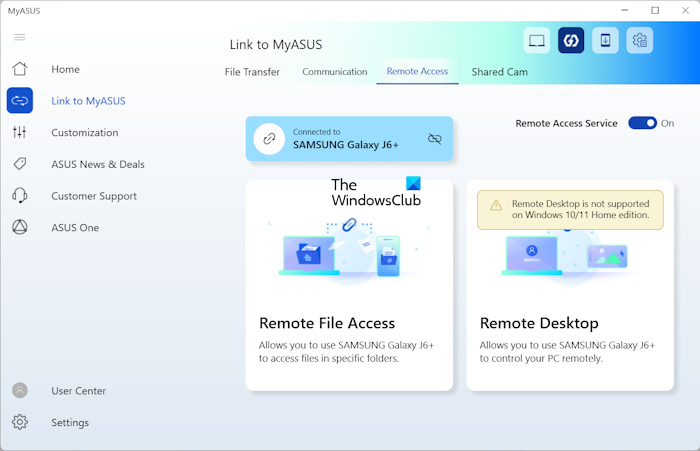Open the Remote Desktop card
Image resolution: width=700 pixels, height=451 pixels.
pyautogui.click(x=570, y=285)
